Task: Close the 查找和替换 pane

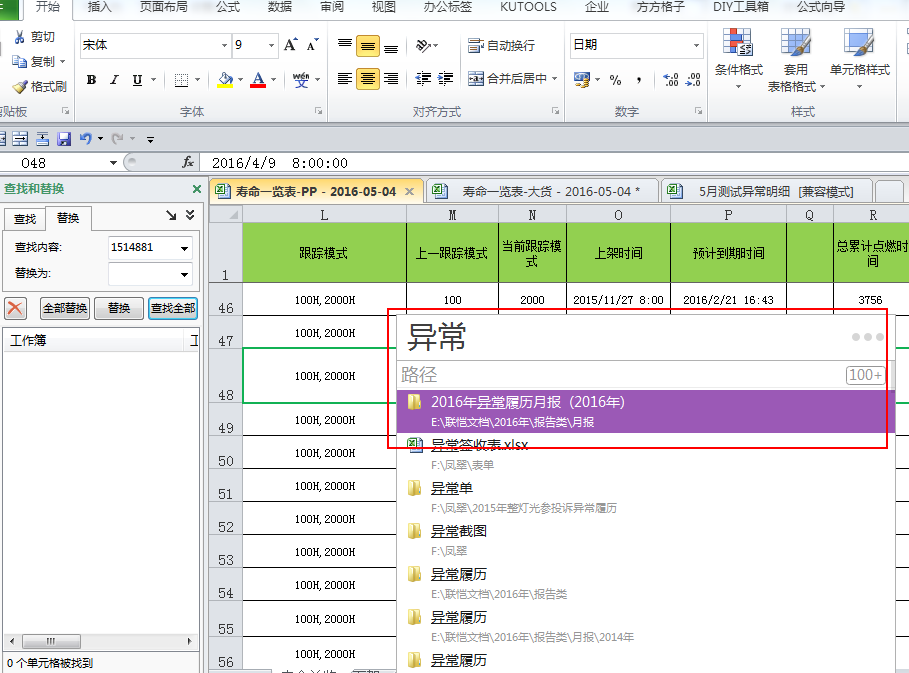Action: [x=197, y=189]
